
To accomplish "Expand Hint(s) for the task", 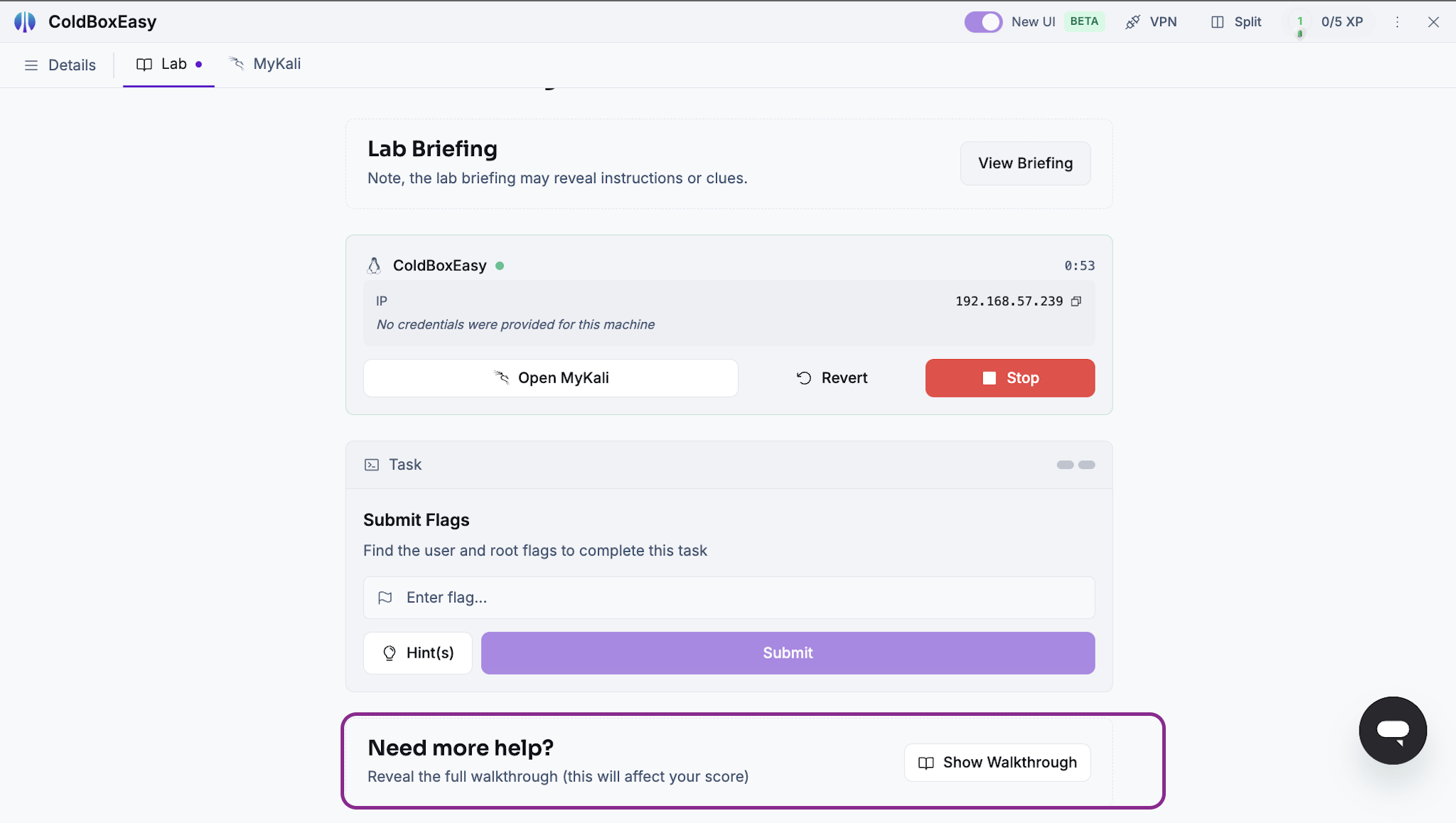I will (418, 653).
